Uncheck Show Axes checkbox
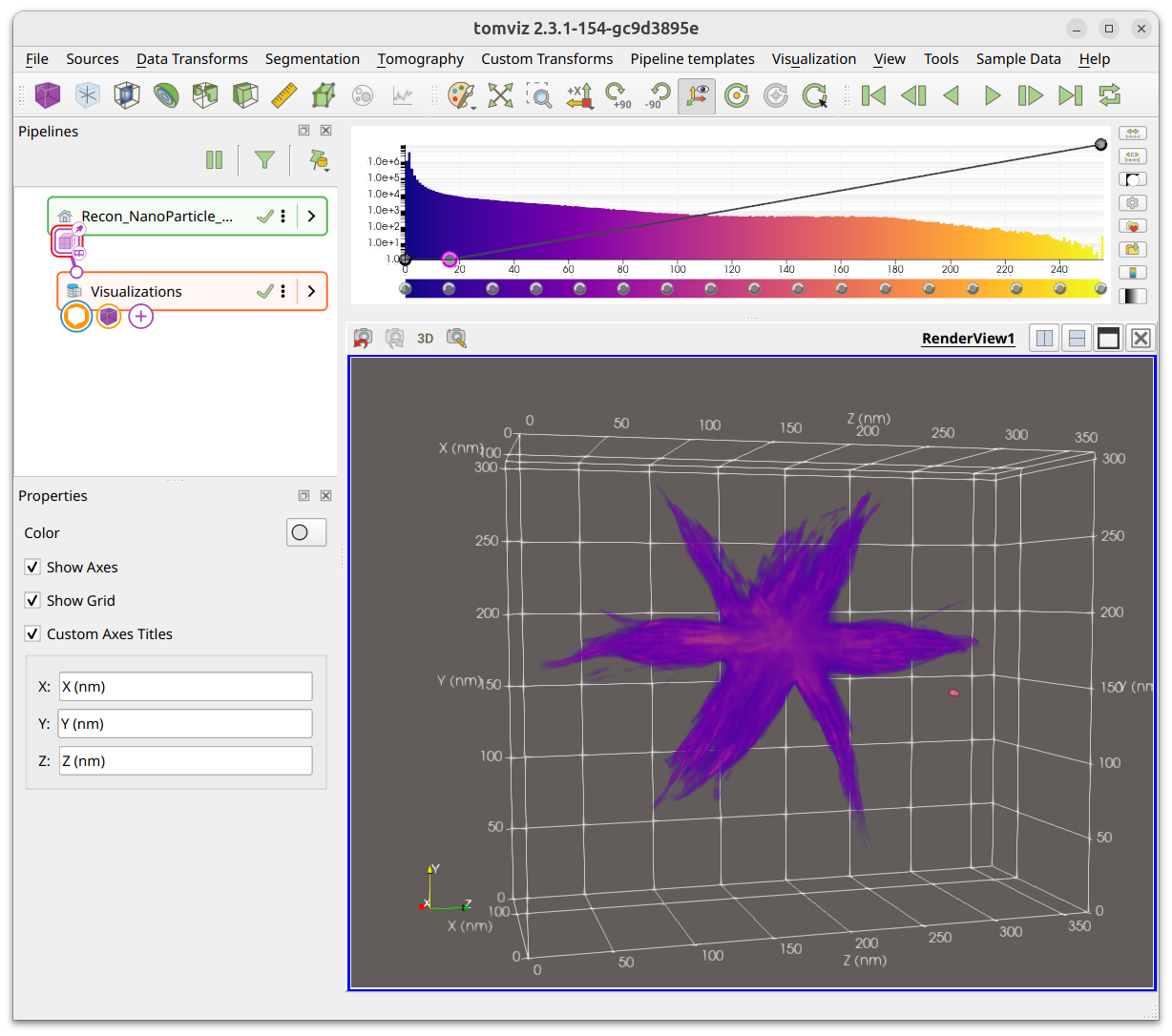The width and height of the screenshot is (1172, 1036). pyautogui.click(x=32, y=568)
